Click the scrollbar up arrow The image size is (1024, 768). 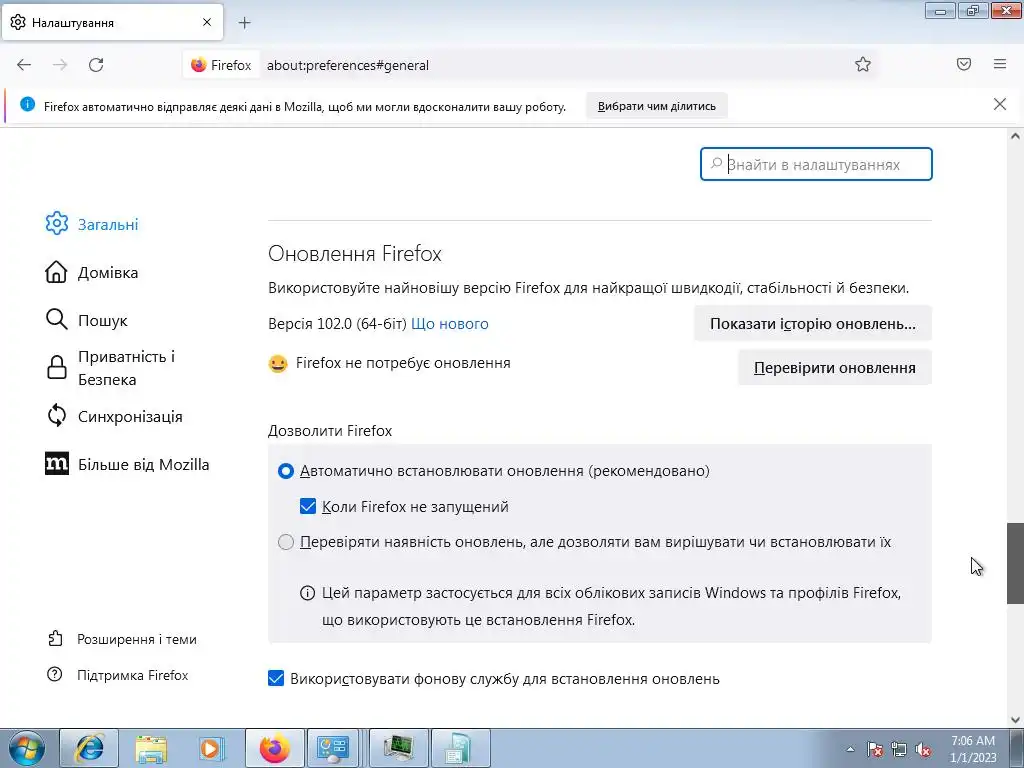tap(1015, 136)
